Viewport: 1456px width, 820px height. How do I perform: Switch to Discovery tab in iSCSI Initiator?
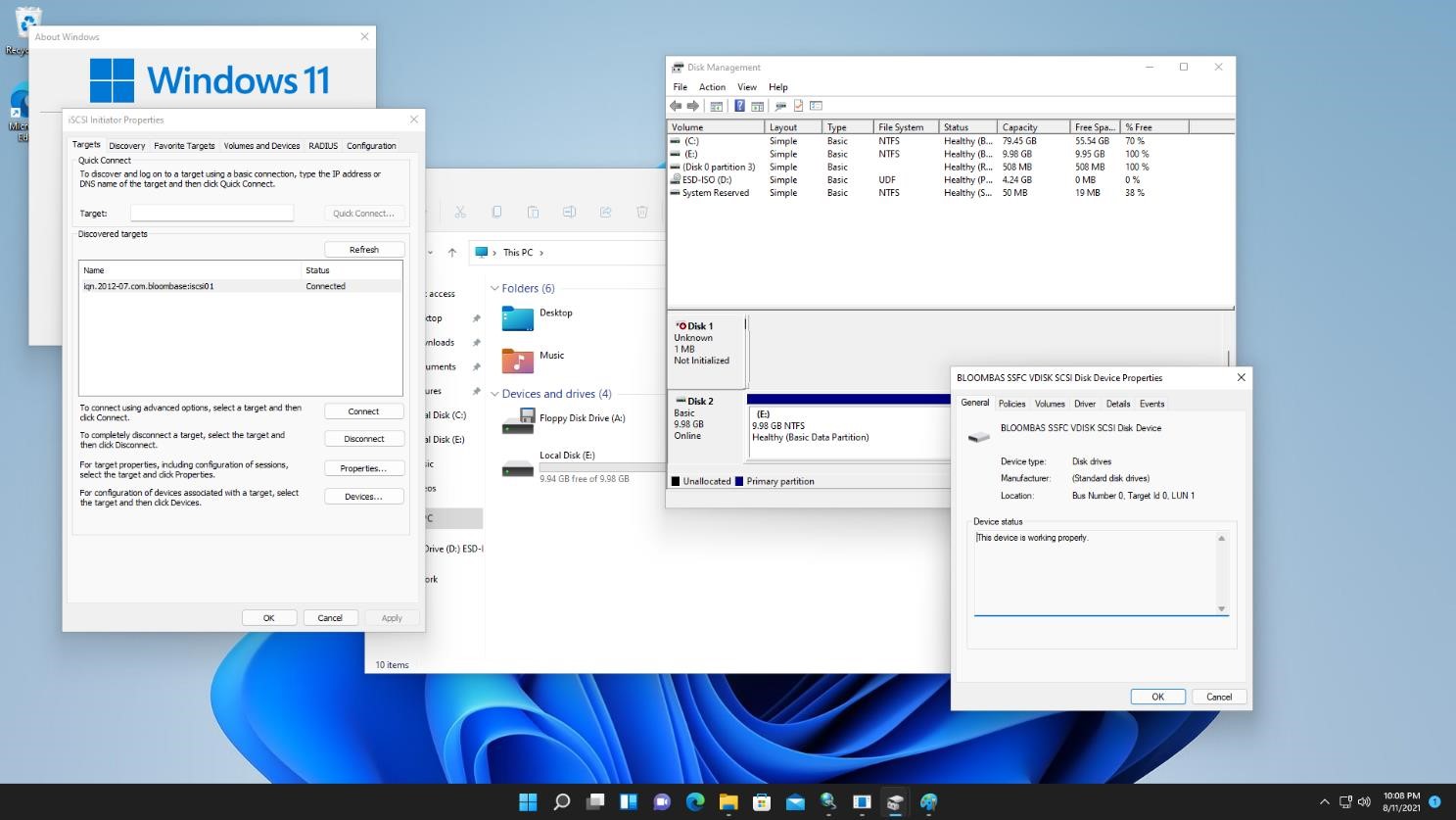[x=126, y=146]
